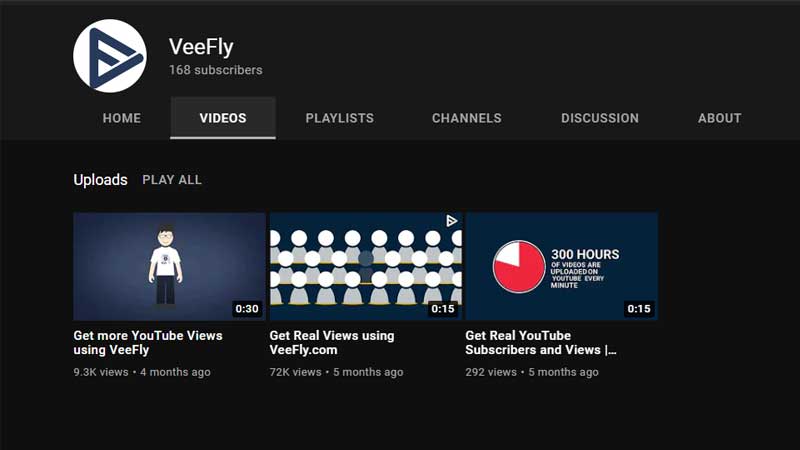Open the white audience figures thumbnail

[366, 266]
